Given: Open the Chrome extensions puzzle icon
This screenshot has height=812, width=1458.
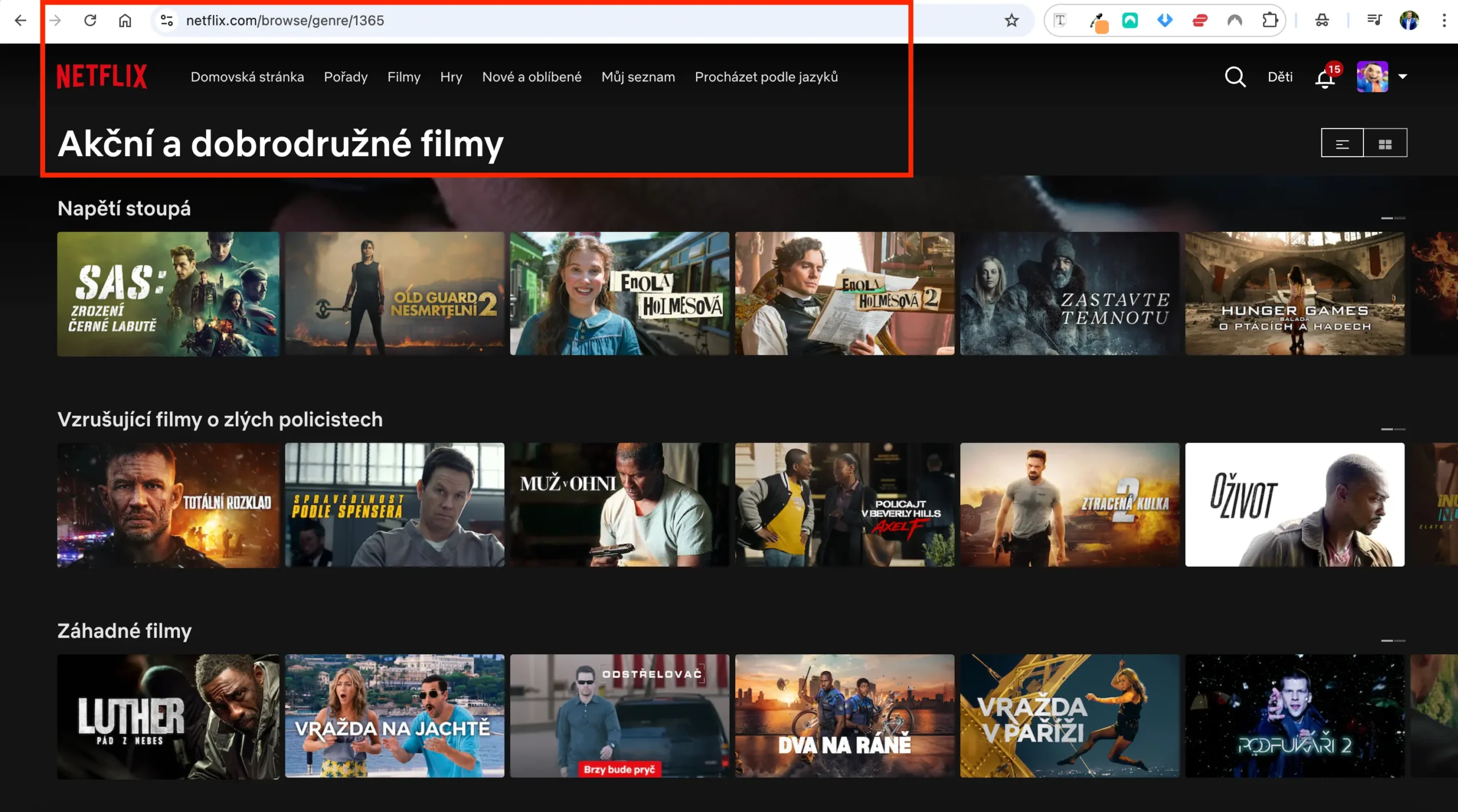Looking at the screenshot, I should 1269,20.
